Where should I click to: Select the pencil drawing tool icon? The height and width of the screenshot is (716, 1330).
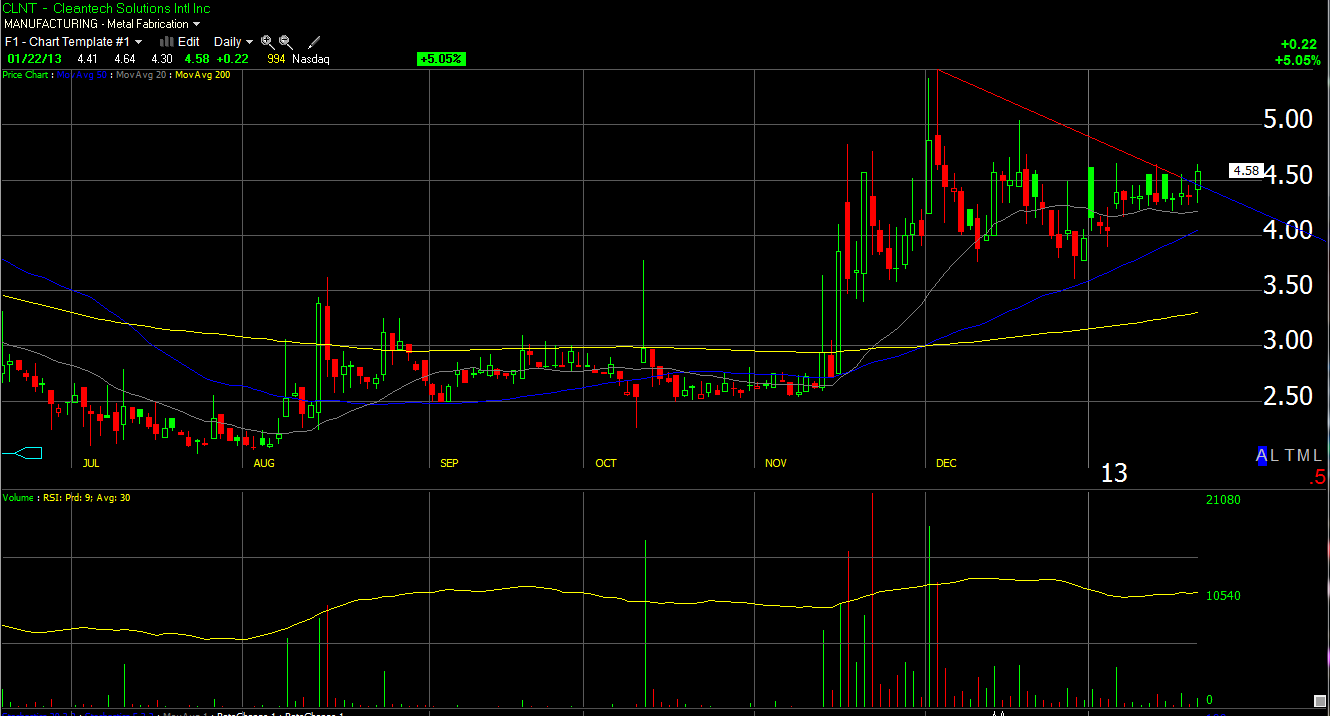314,42
